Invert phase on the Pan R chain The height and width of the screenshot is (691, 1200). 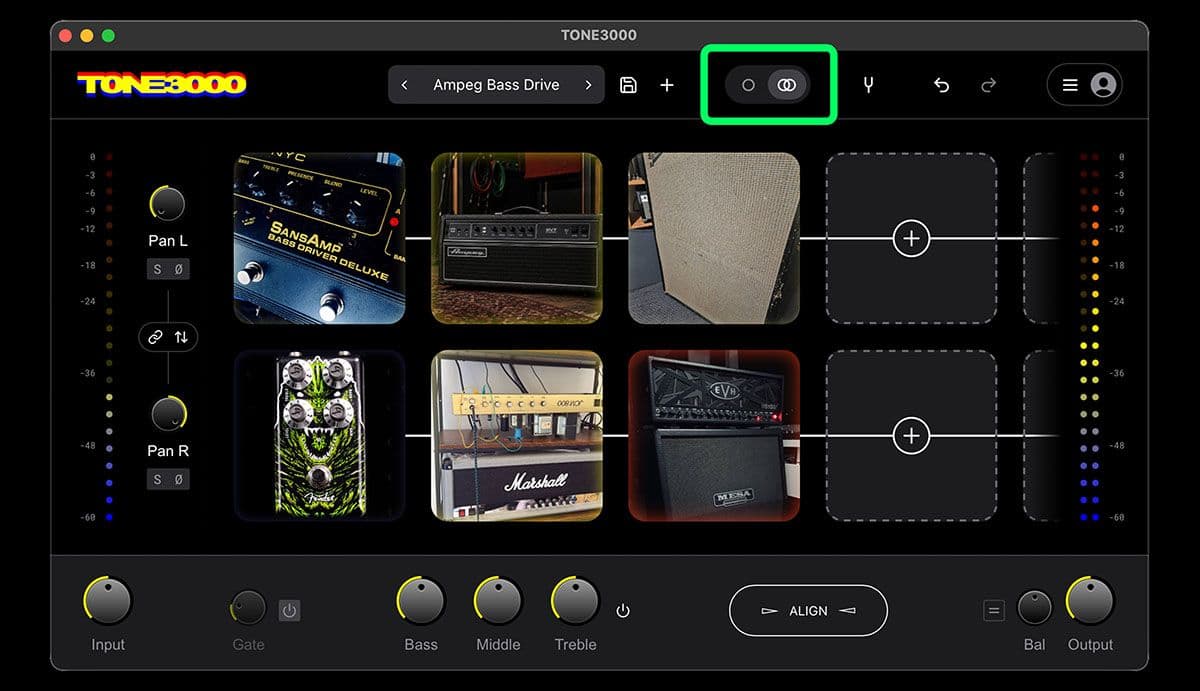point(179,480)
